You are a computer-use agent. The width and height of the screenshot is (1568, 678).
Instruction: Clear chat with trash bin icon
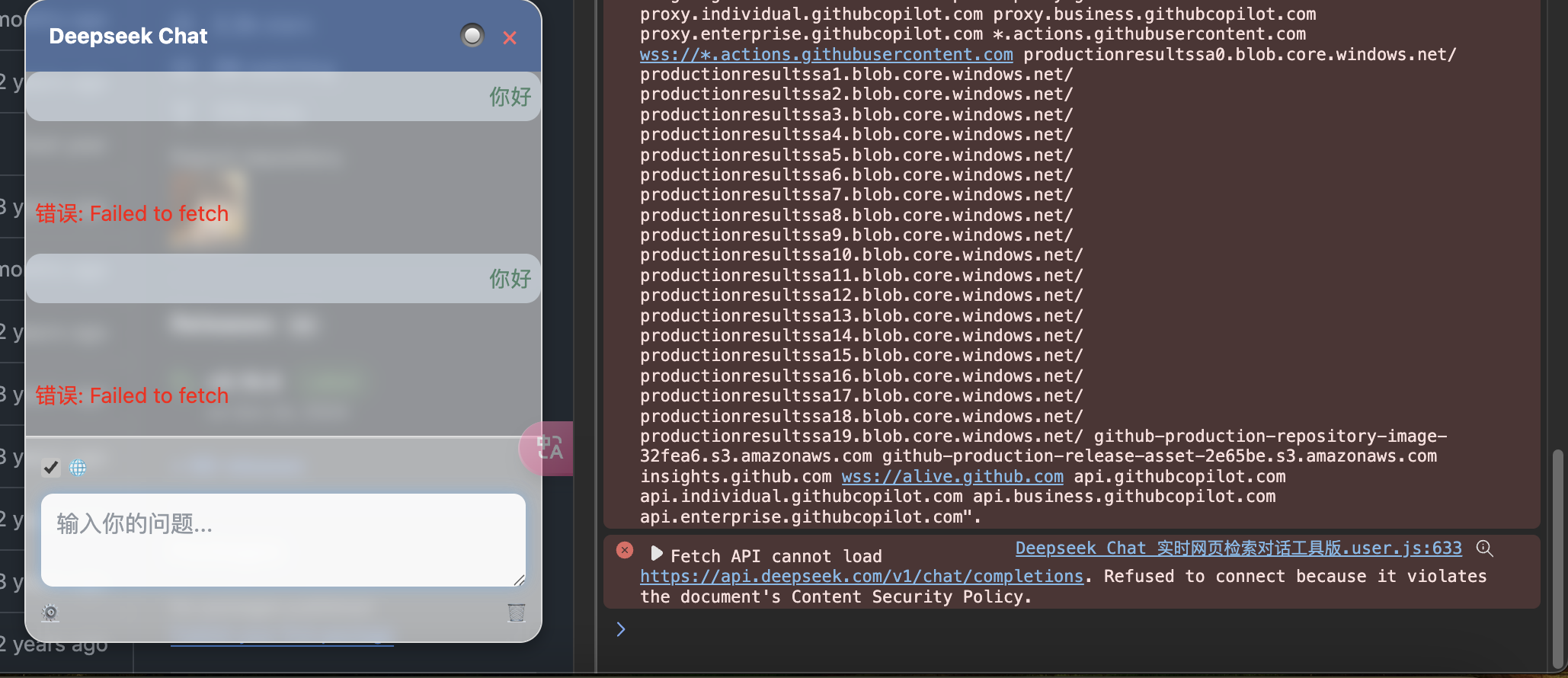click(x=517, y=612)
